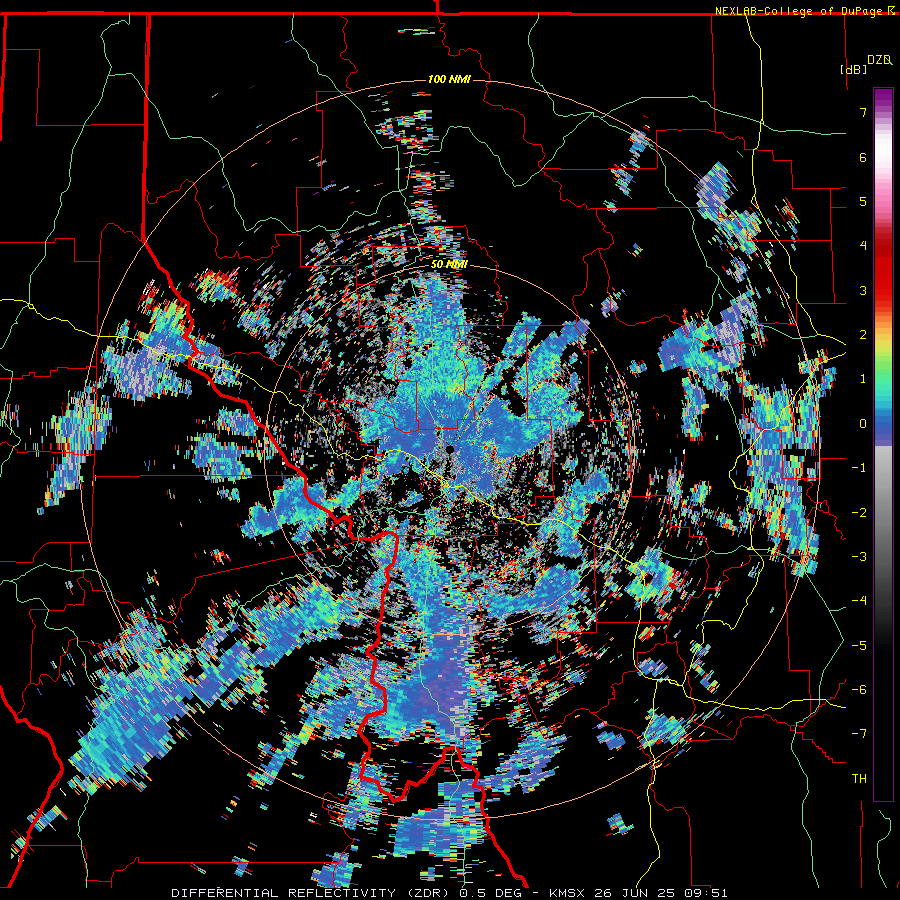This screenshot has height=900, width=900.
Task: Click the -2 value on the ZDR scale
Action: click(x=859, y=513)
